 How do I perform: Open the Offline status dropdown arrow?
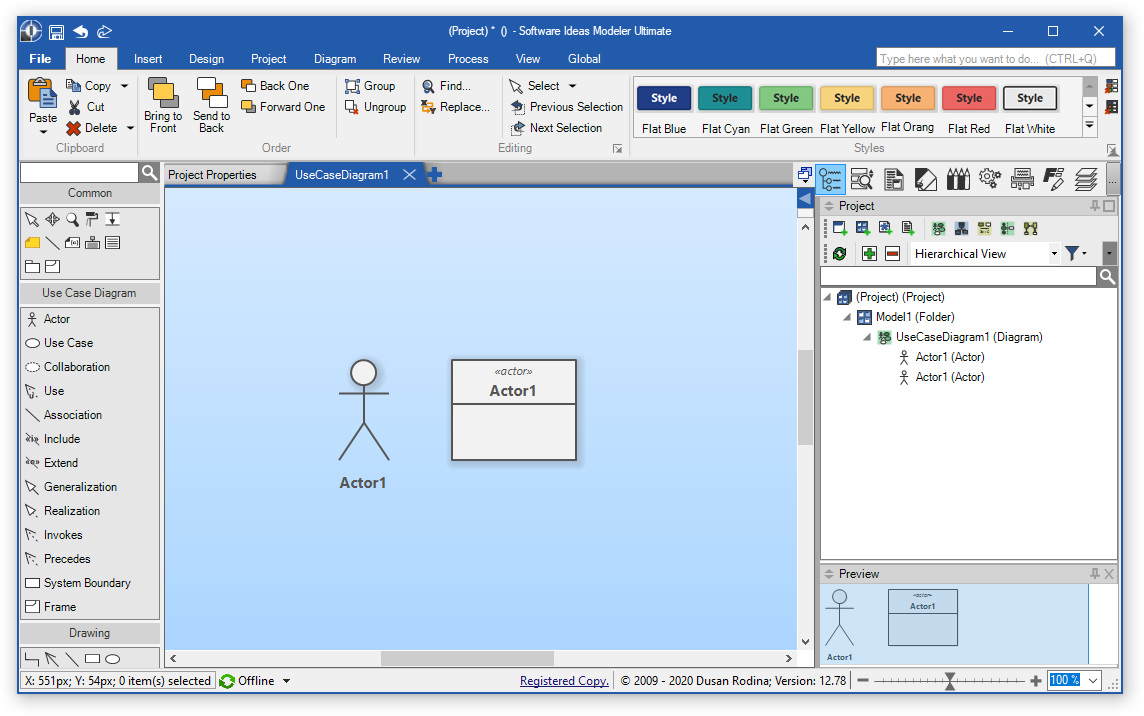(x=287, y=681)
